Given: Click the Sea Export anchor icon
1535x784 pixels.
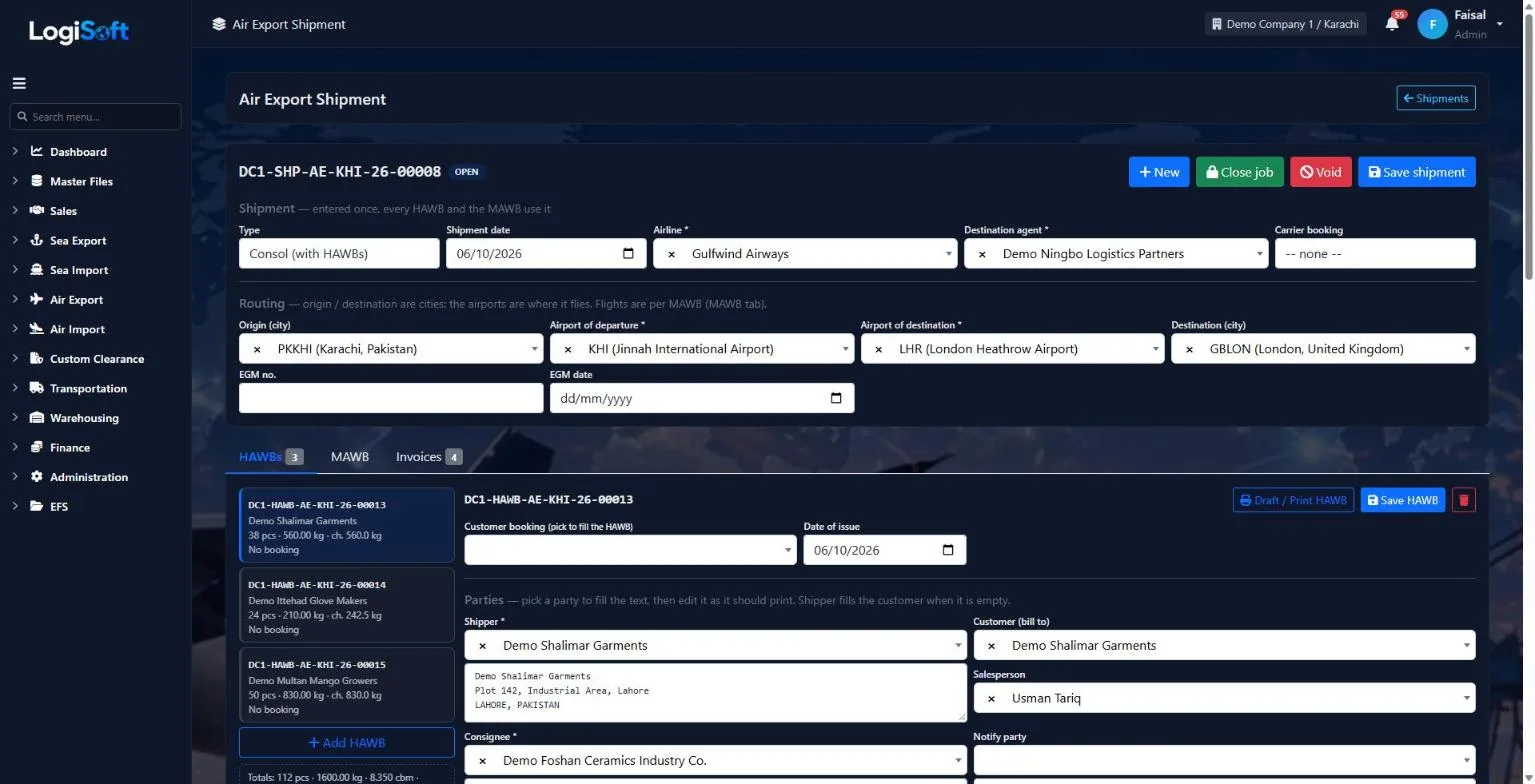Looking at the screenshot, I should tap(37, 240).
